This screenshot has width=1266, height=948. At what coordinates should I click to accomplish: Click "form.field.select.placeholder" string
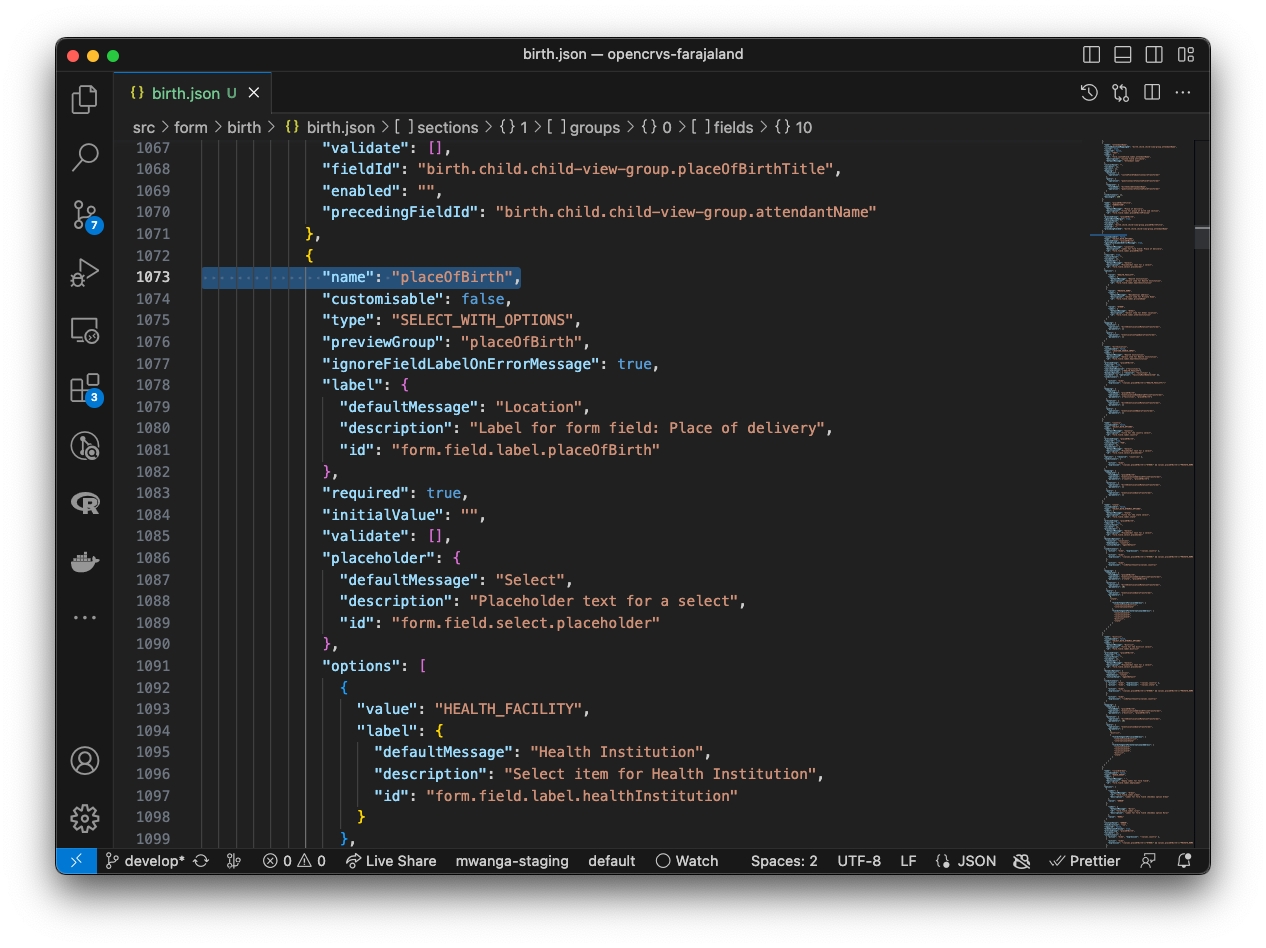tap(526, 623)
